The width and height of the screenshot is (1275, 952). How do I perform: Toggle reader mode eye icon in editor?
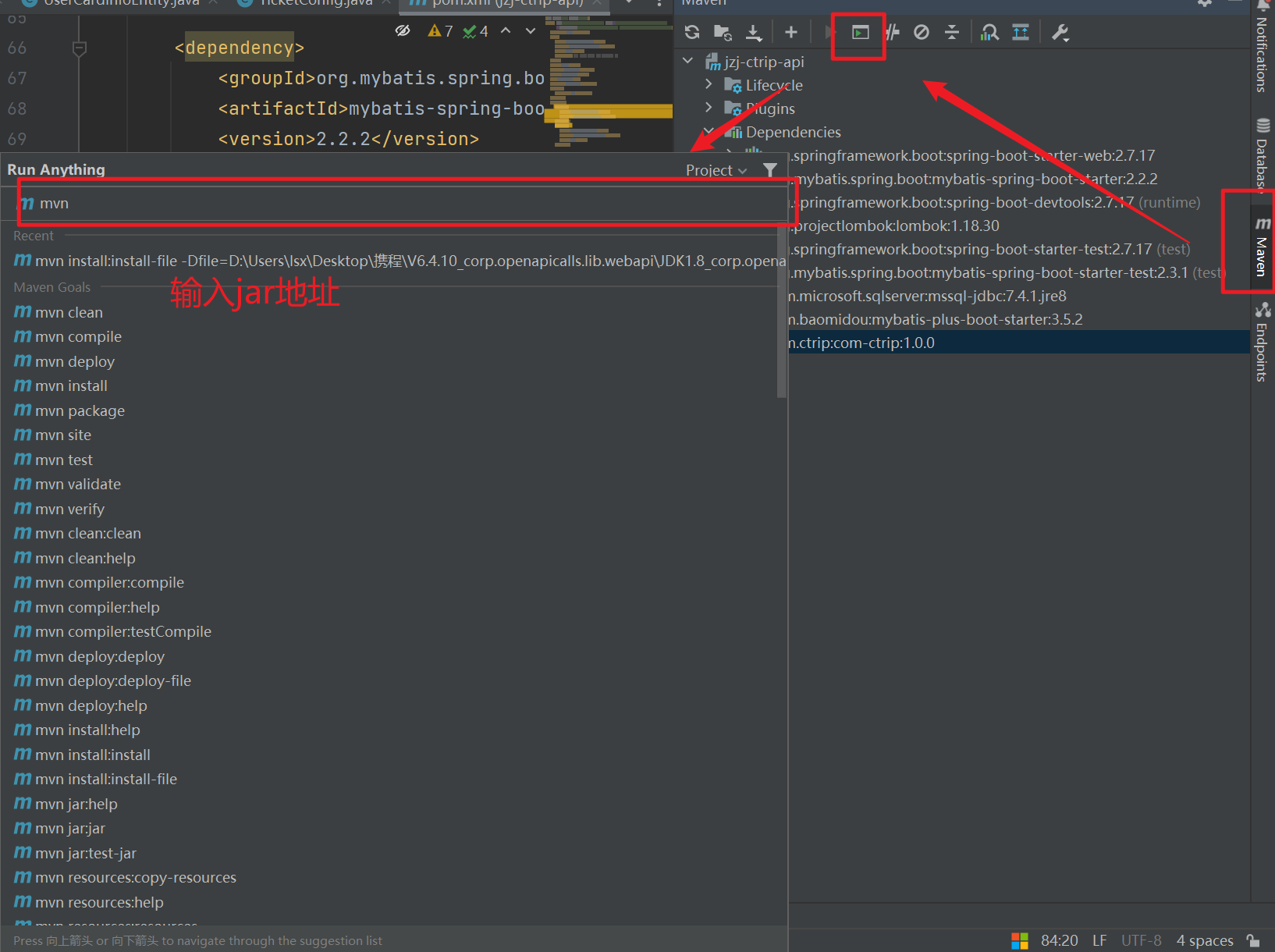click(403, 31)
